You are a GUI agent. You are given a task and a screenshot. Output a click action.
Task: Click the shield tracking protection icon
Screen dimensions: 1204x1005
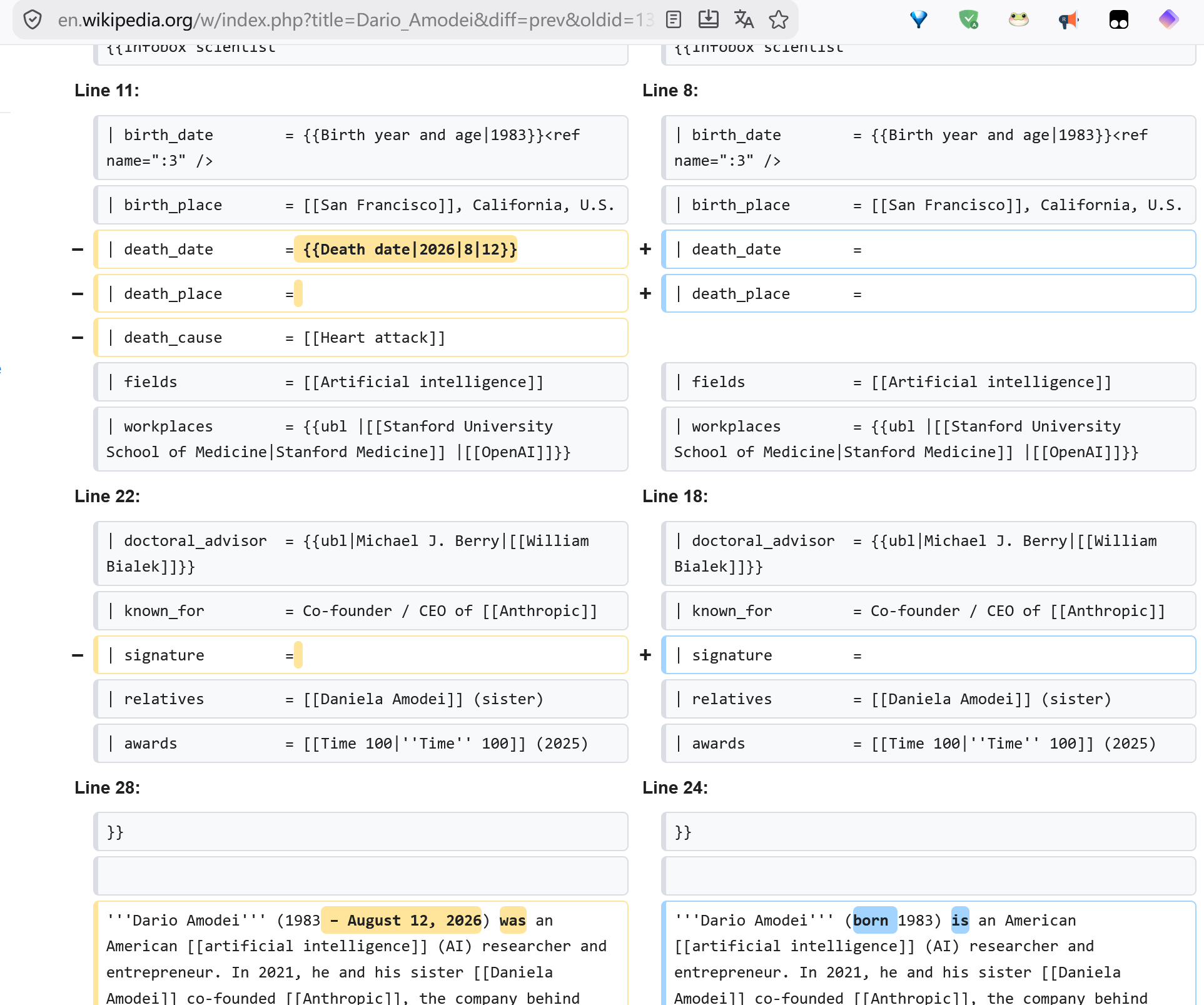(x=33, y=20)
